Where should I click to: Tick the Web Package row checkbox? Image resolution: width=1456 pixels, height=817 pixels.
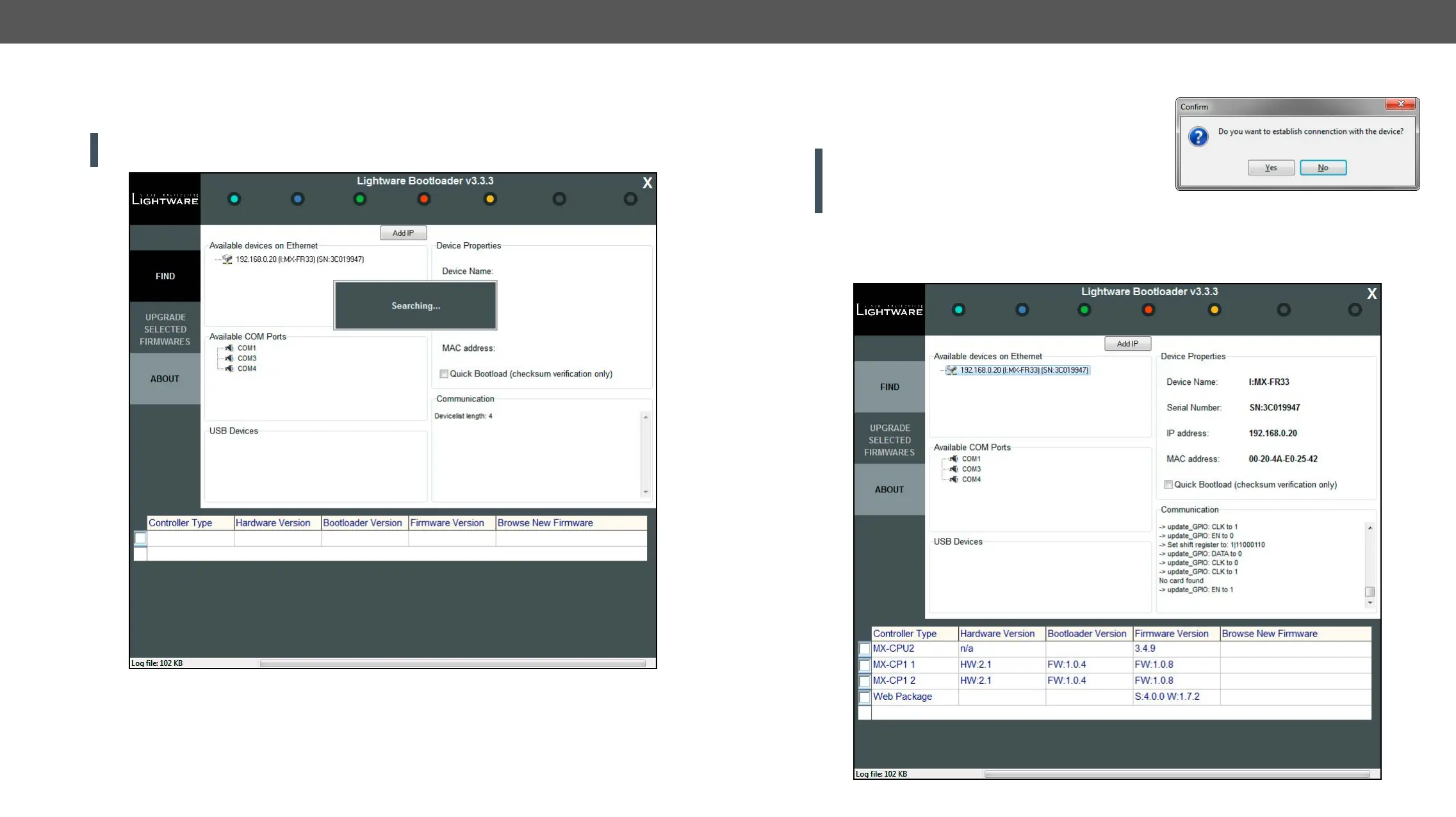click(865, 697)
